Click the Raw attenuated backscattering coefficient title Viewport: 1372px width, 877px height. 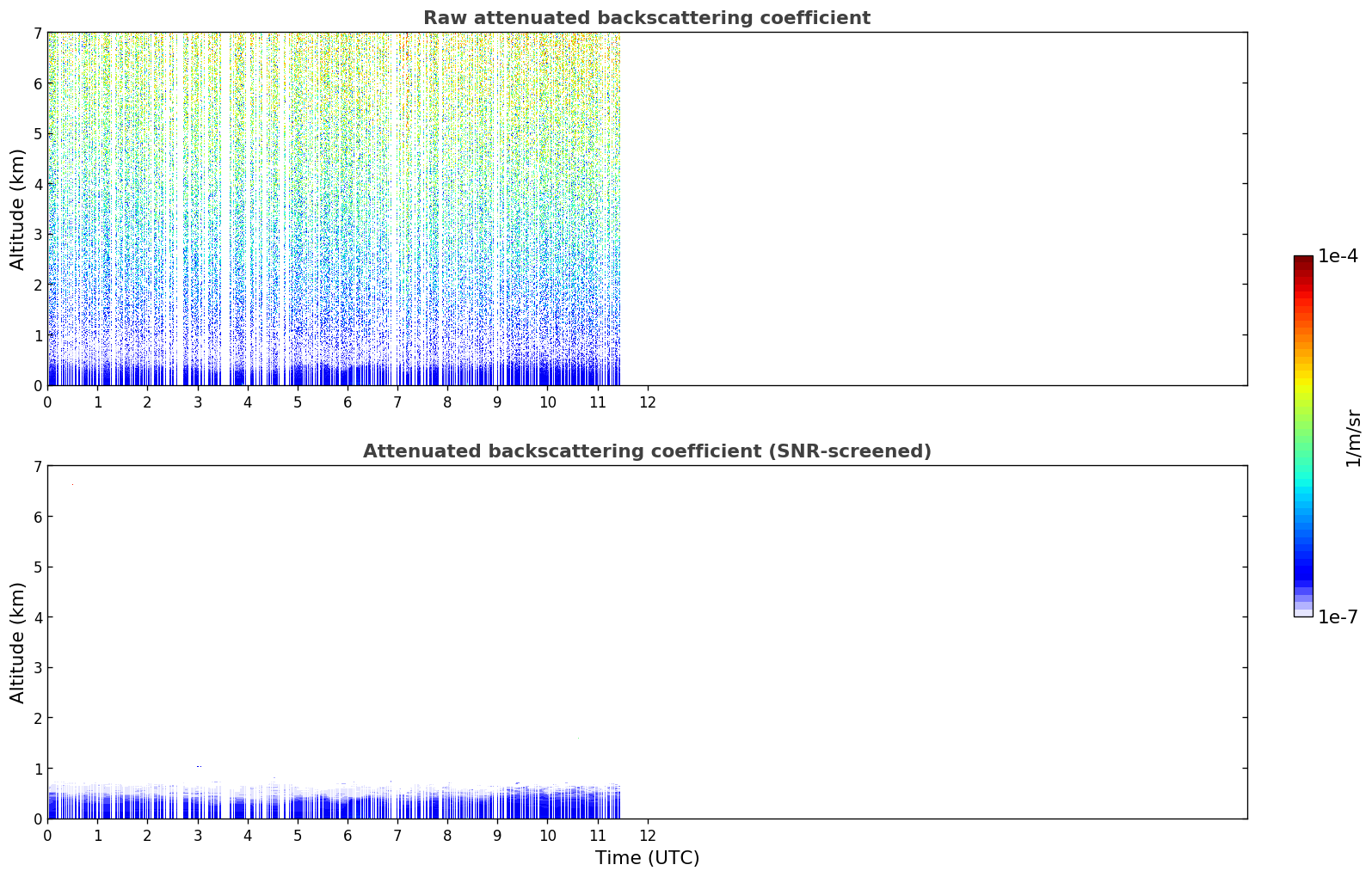646,18
